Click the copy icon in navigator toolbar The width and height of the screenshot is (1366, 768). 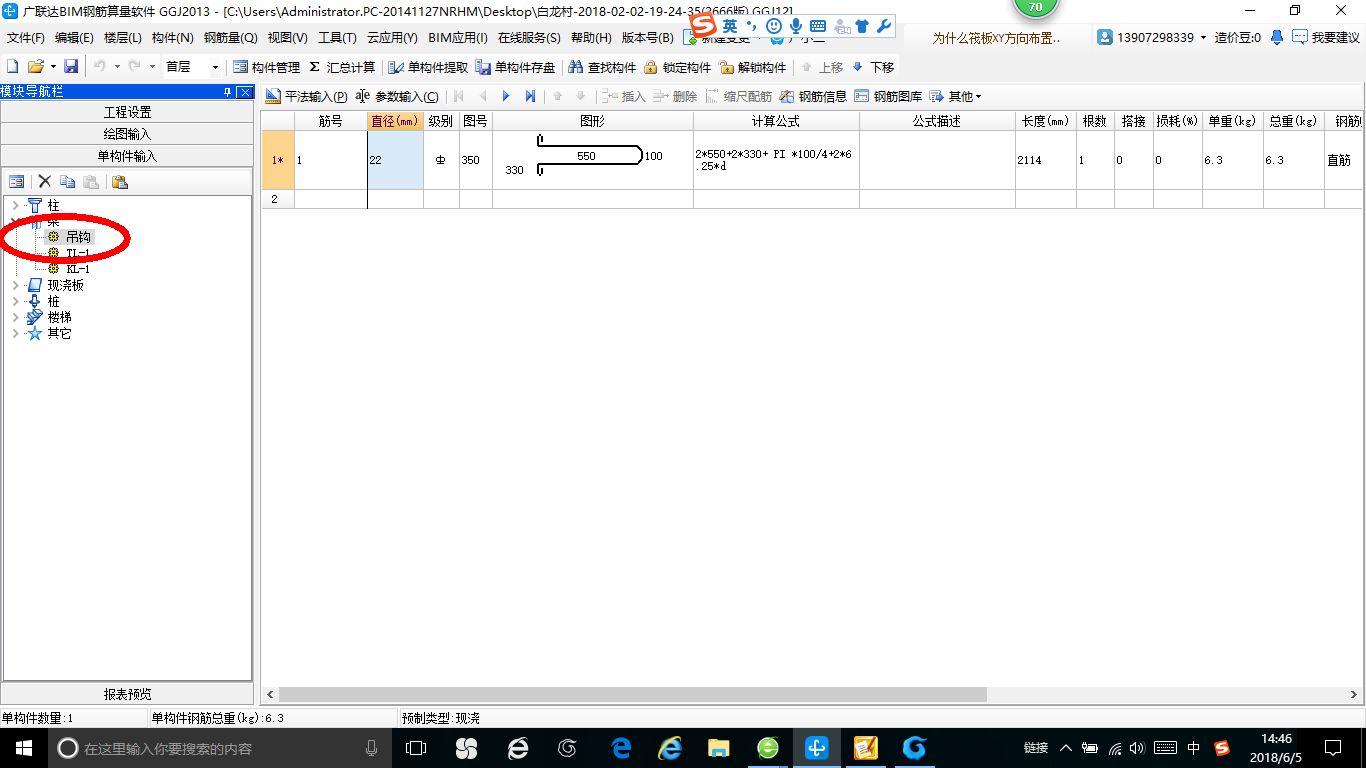[x=67, y=182]
